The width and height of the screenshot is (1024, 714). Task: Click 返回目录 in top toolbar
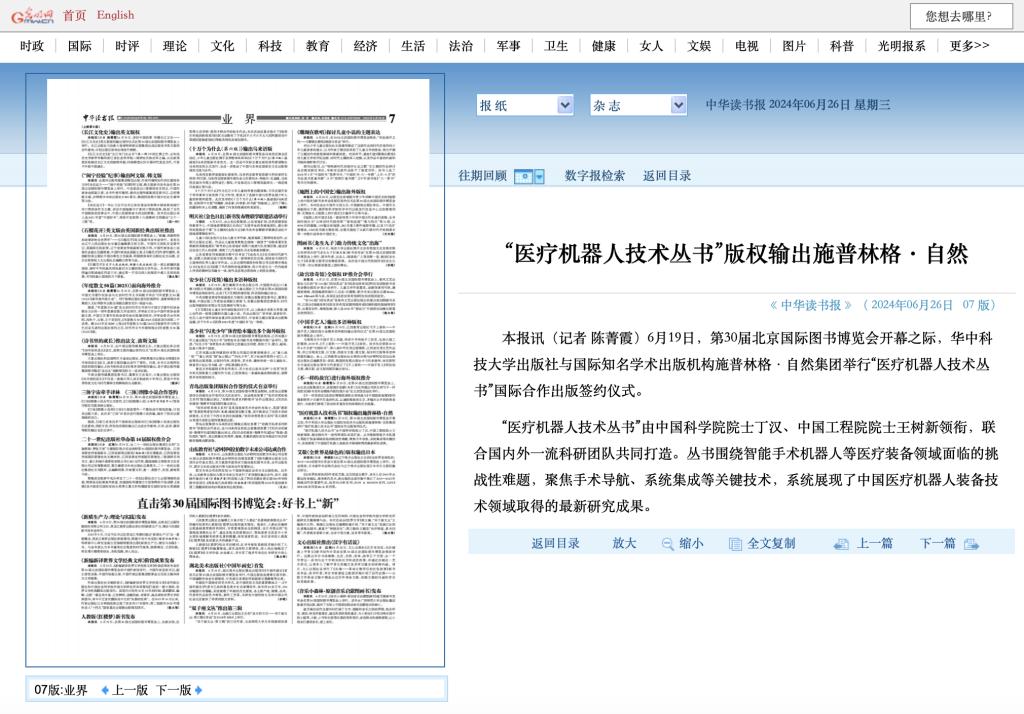pos(667,176)
